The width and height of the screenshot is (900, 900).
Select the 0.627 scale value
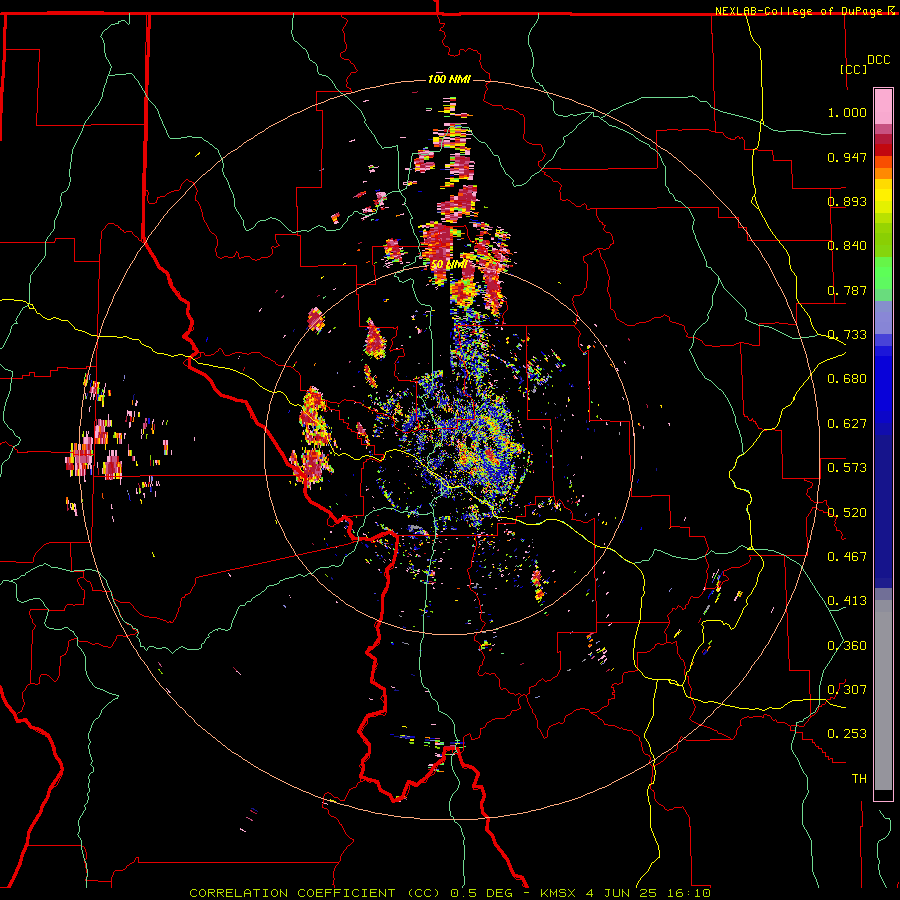tap(847, 424)
